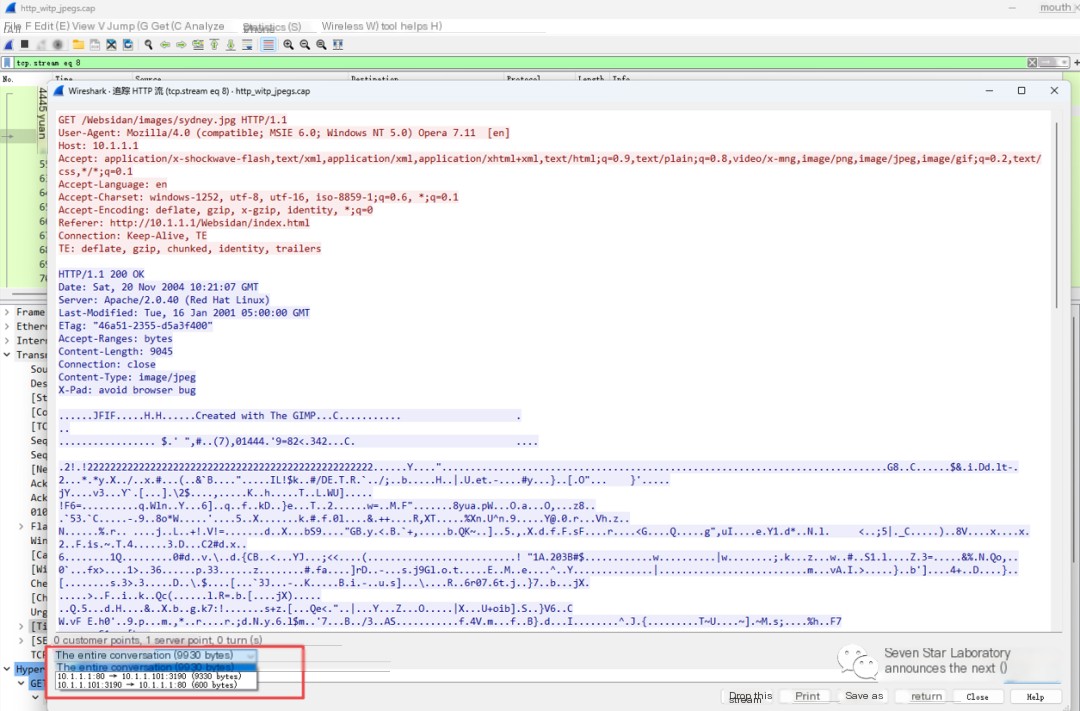Minimize the Follow HTTP stream dialog
Viewport: 1080px width, 711px height.
989,91
